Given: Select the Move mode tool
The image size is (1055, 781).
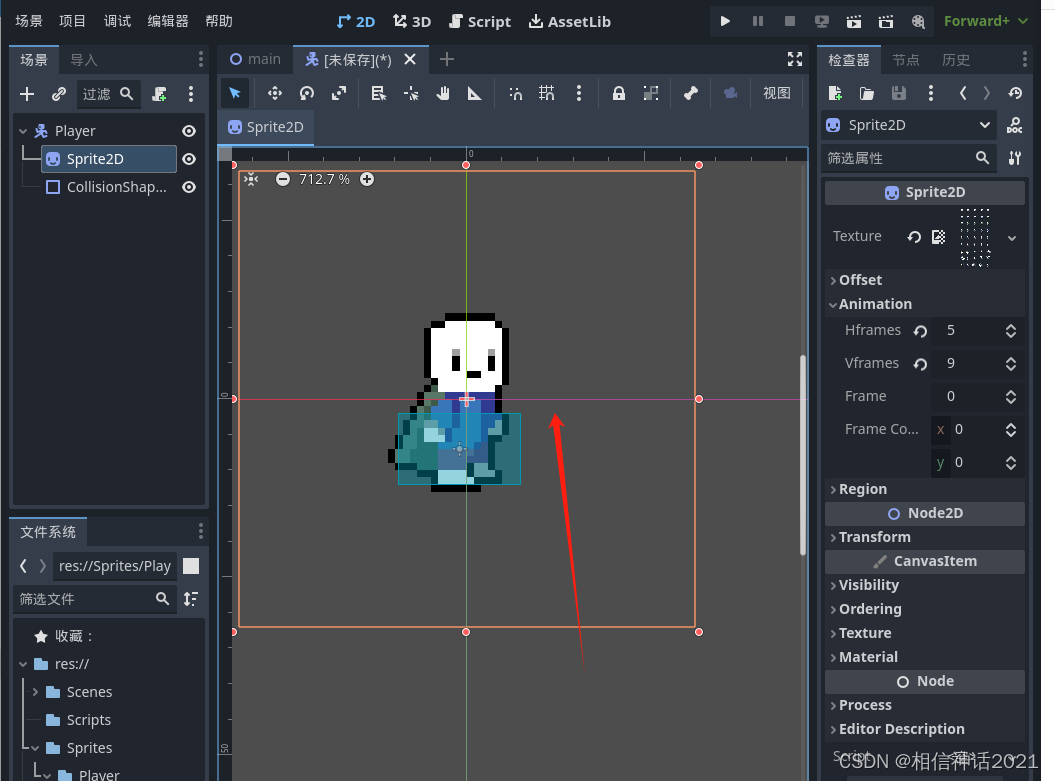Looking at the screenshot, I should (x=274, y=93).
